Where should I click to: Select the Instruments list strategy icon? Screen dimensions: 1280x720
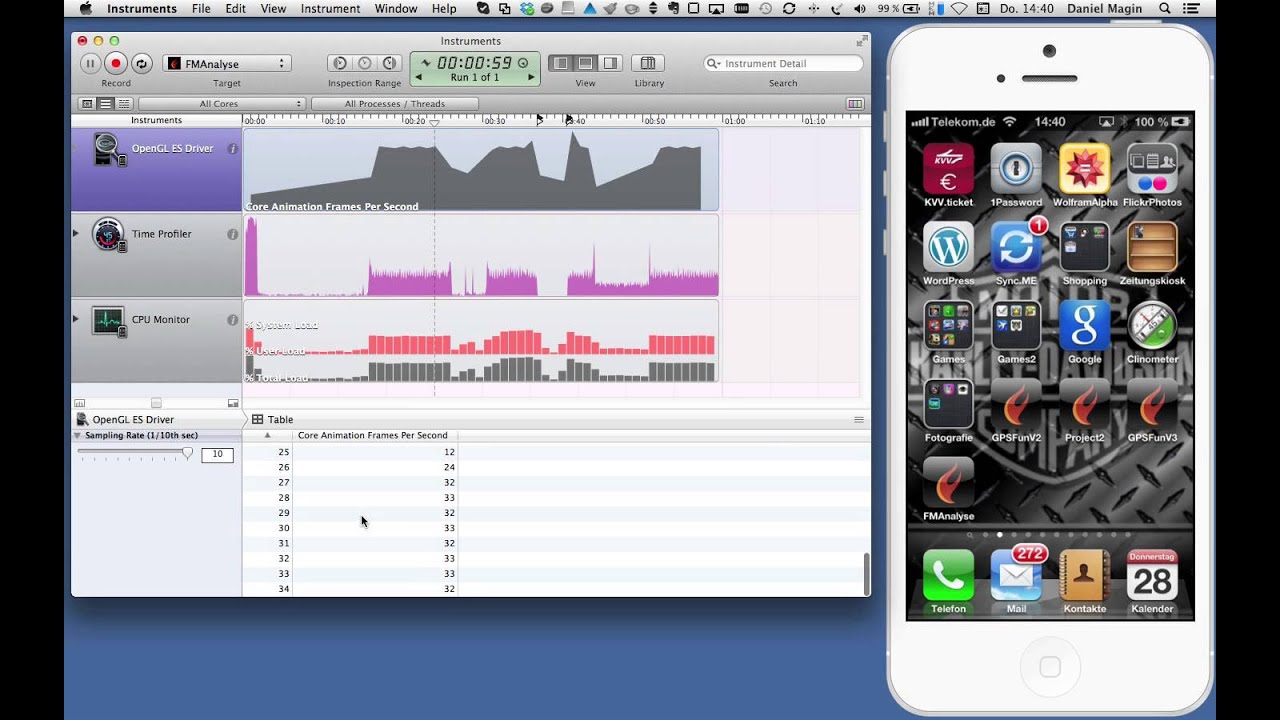(105, 104)
